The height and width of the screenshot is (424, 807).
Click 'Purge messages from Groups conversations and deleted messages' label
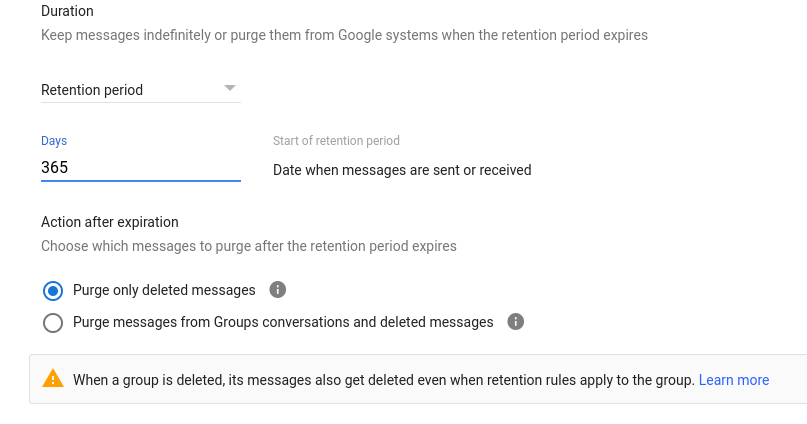(283, 322)
